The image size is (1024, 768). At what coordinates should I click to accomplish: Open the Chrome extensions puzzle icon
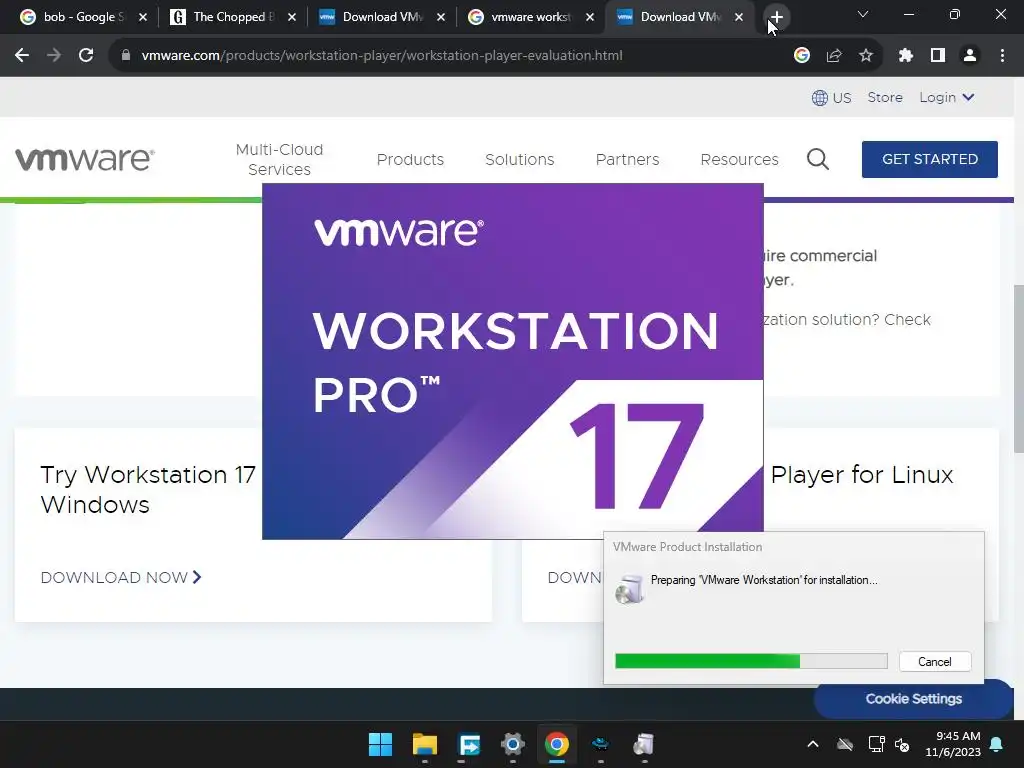[x=905, y=56]
